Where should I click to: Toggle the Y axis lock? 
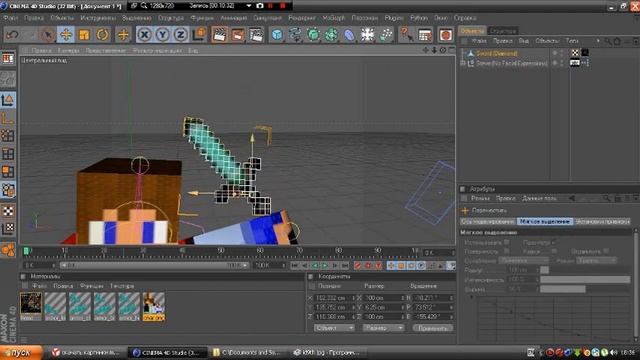(x=162, y=35)
